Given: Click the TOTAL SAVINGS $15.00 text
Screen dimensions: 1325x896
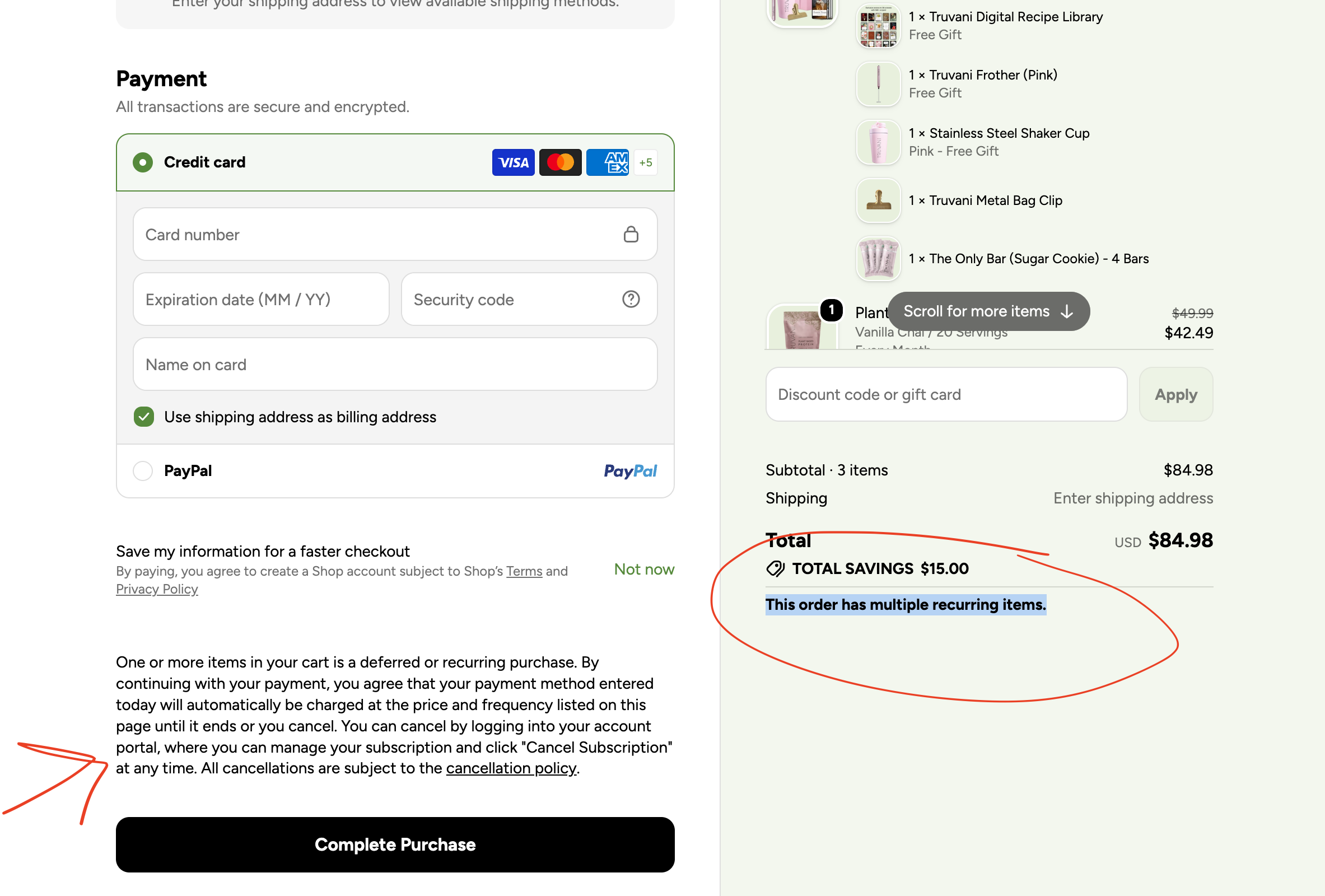Looking at the screenshot, I should point(880,569).
